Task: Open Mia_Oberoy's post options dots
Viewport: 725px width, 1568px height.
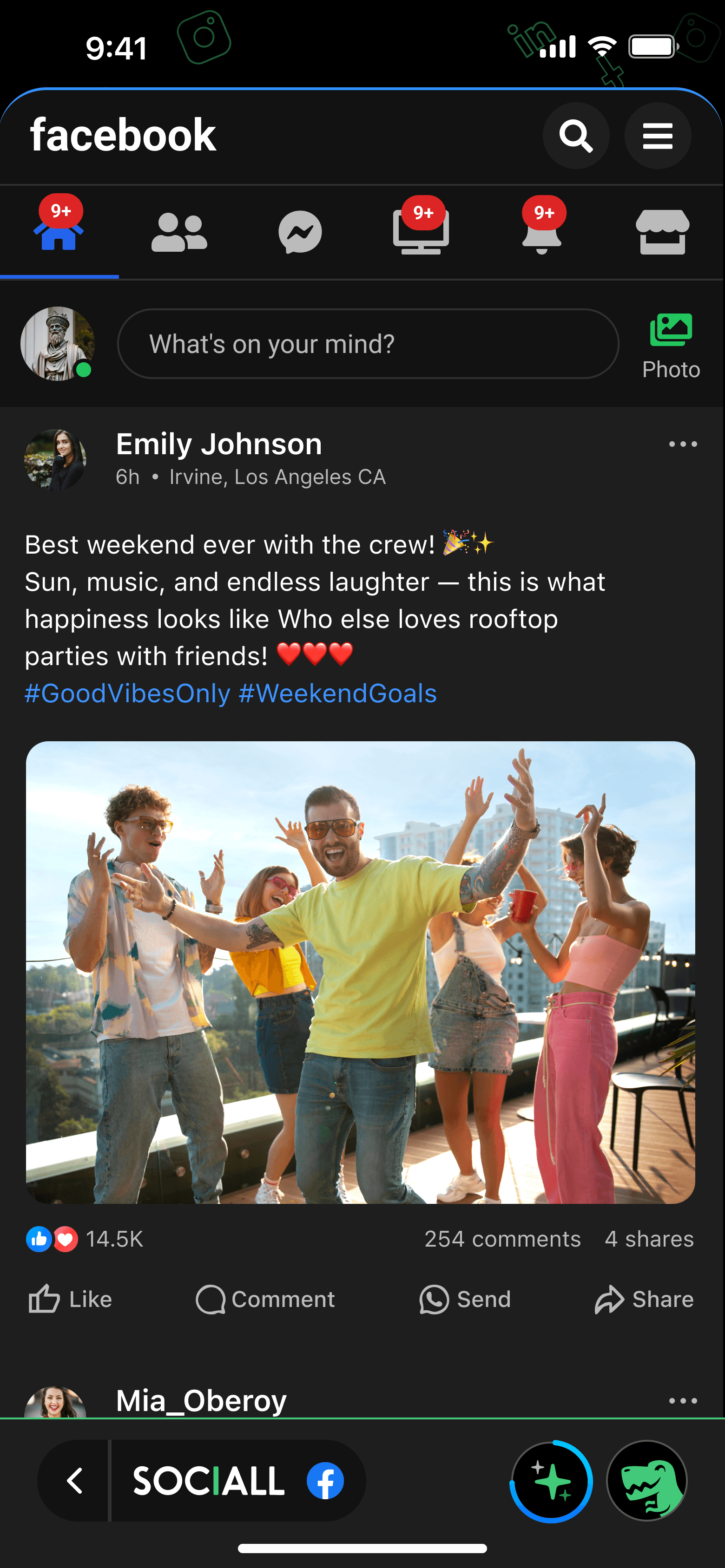Action: (x=682, y=1401)
